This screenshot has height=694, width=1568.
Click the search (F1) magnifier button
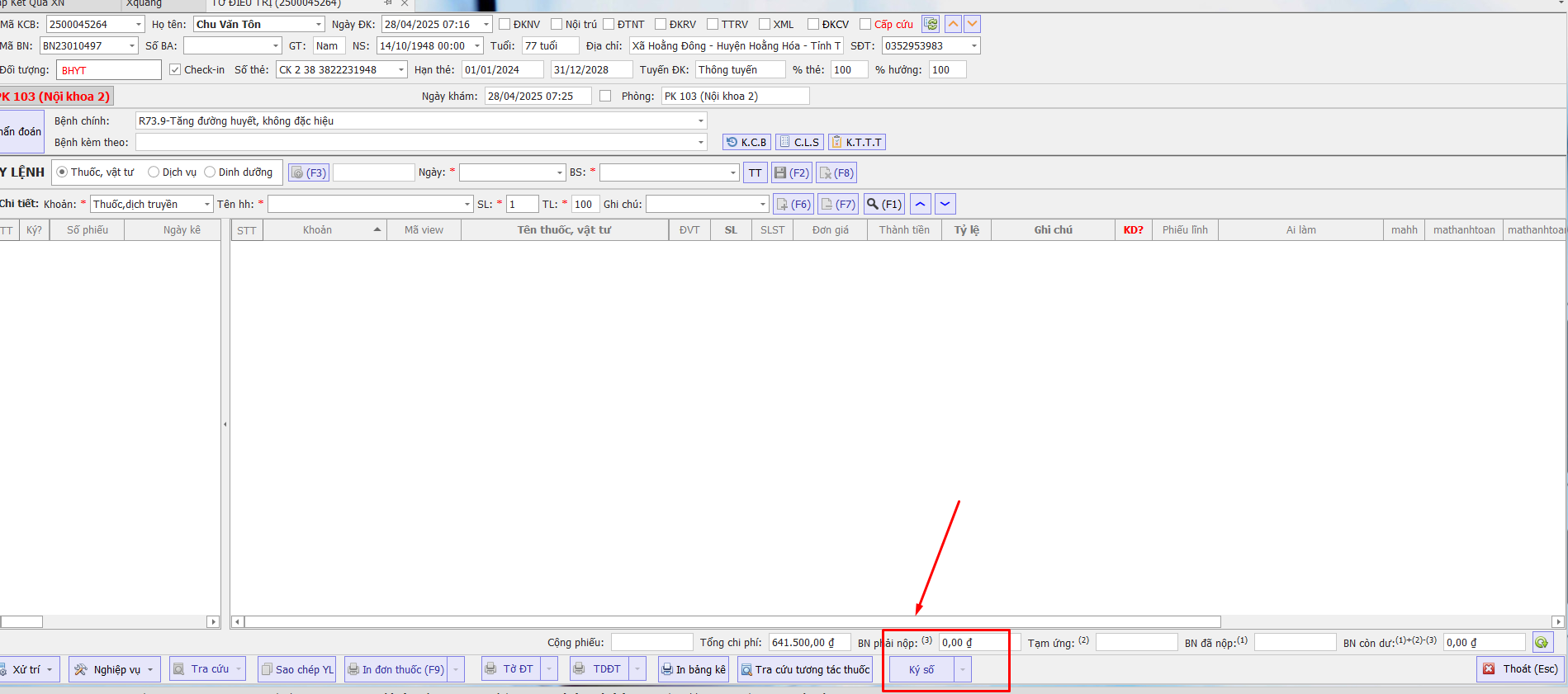pyautogui.click(x=883, y=204)
